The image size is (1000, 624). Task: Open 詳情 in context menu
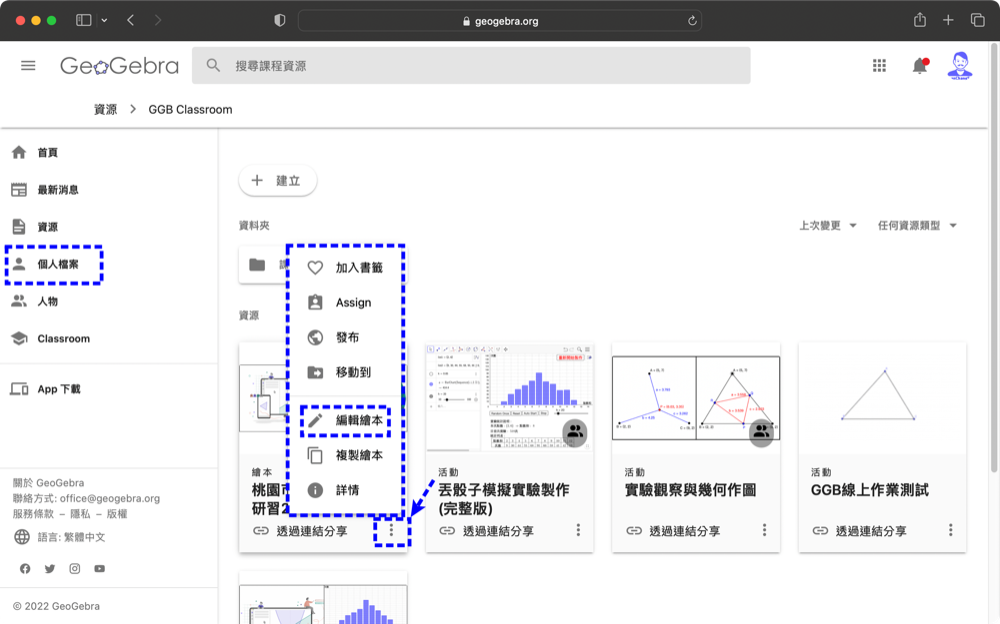point(346,490)
